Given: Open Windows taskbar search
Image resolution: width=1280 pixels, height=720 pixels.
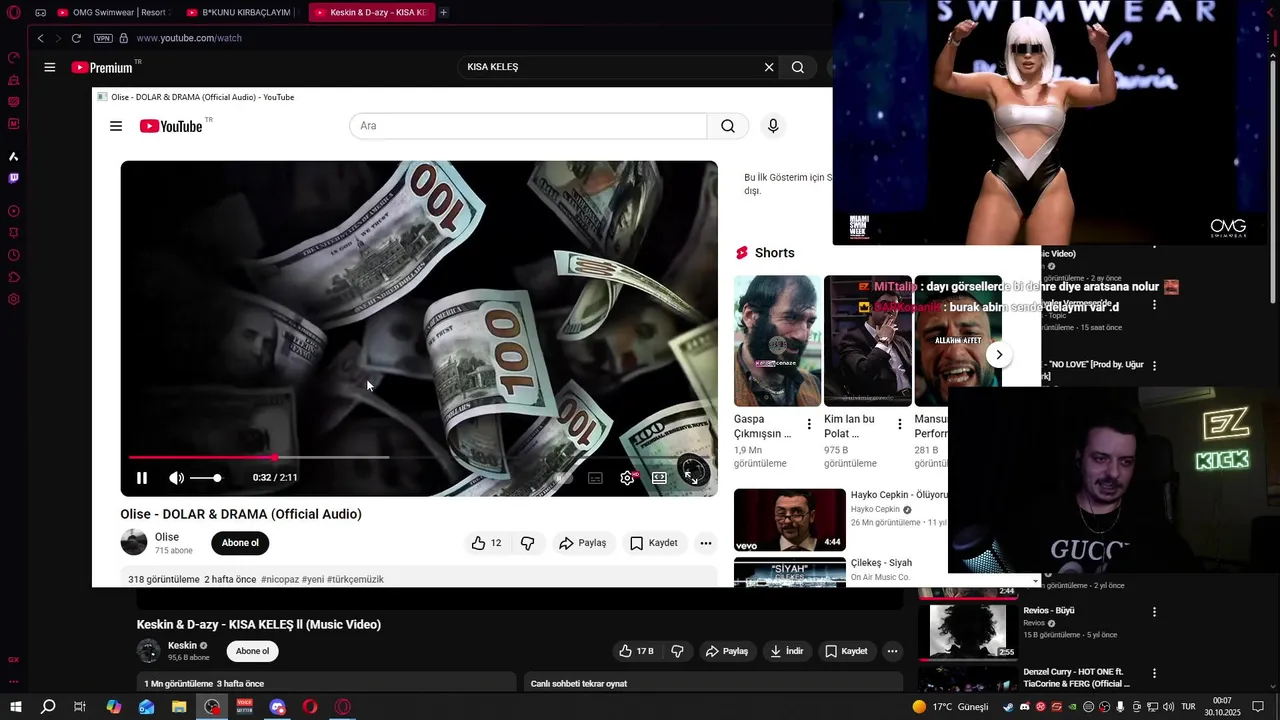Looking at the screenshot, I should [x=48, y=707].
